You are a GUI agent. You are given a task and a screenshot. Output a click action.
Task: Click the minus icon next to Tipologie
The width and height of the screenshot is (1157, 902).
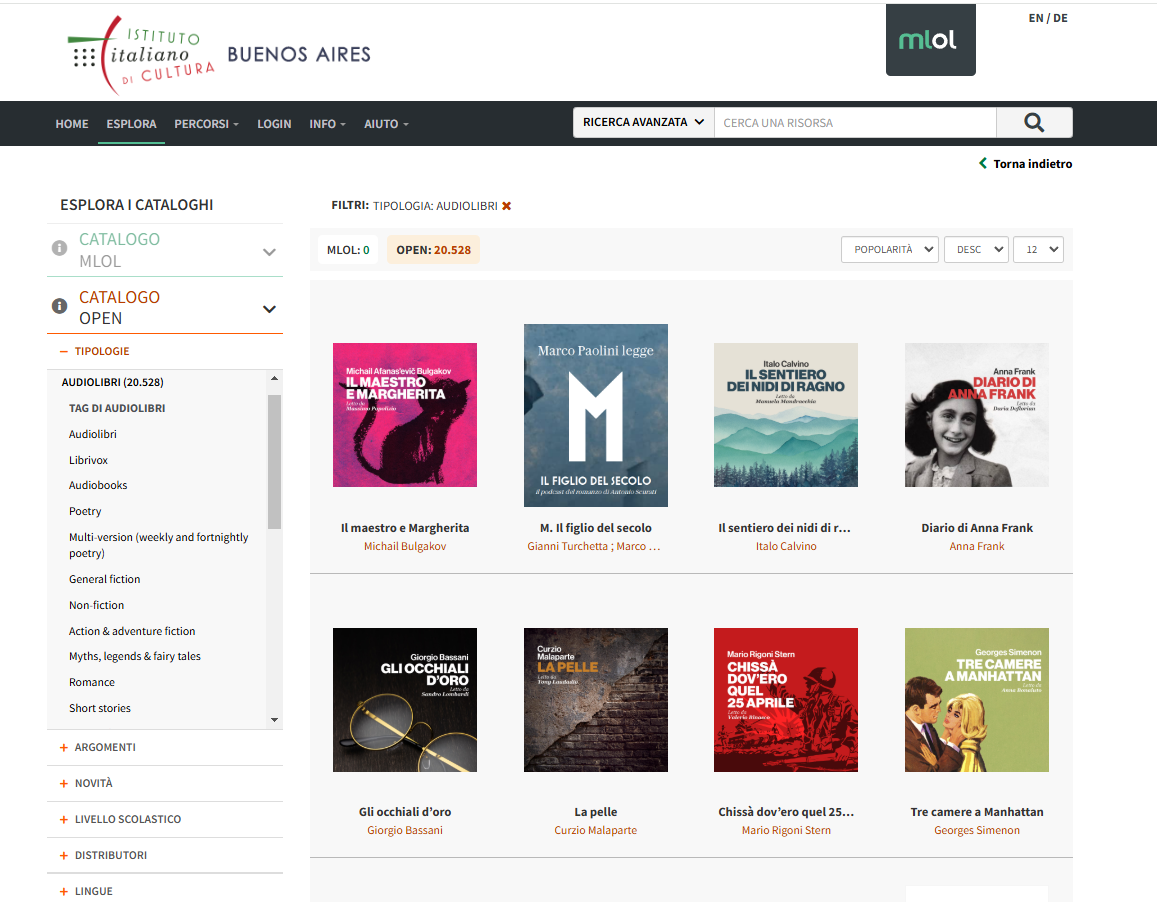(x=63, y=351)
